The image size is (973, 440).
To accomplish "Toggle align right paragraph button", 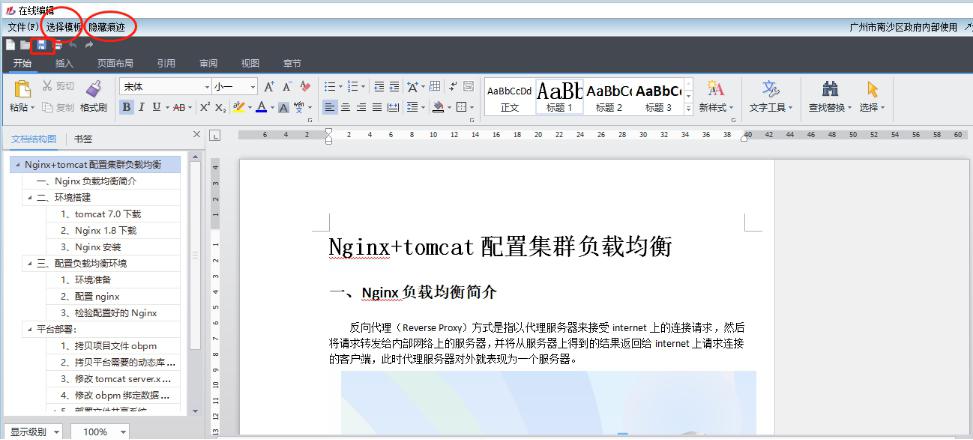I will [x=361, y=107].
